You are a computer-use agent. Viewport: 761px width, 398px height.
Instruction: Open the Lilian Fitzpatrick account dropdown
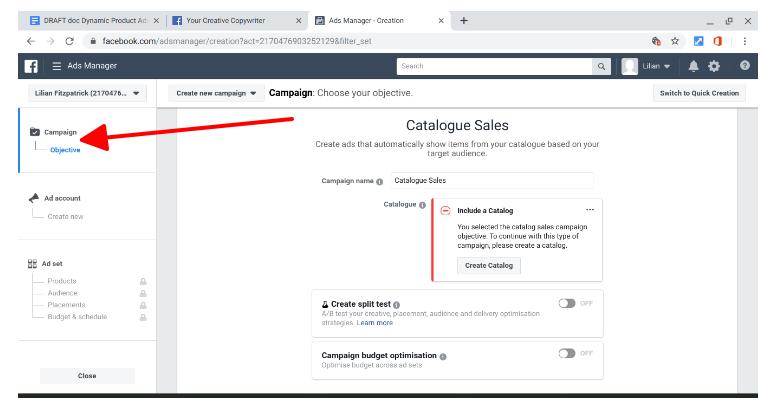(x=87, y=93)
